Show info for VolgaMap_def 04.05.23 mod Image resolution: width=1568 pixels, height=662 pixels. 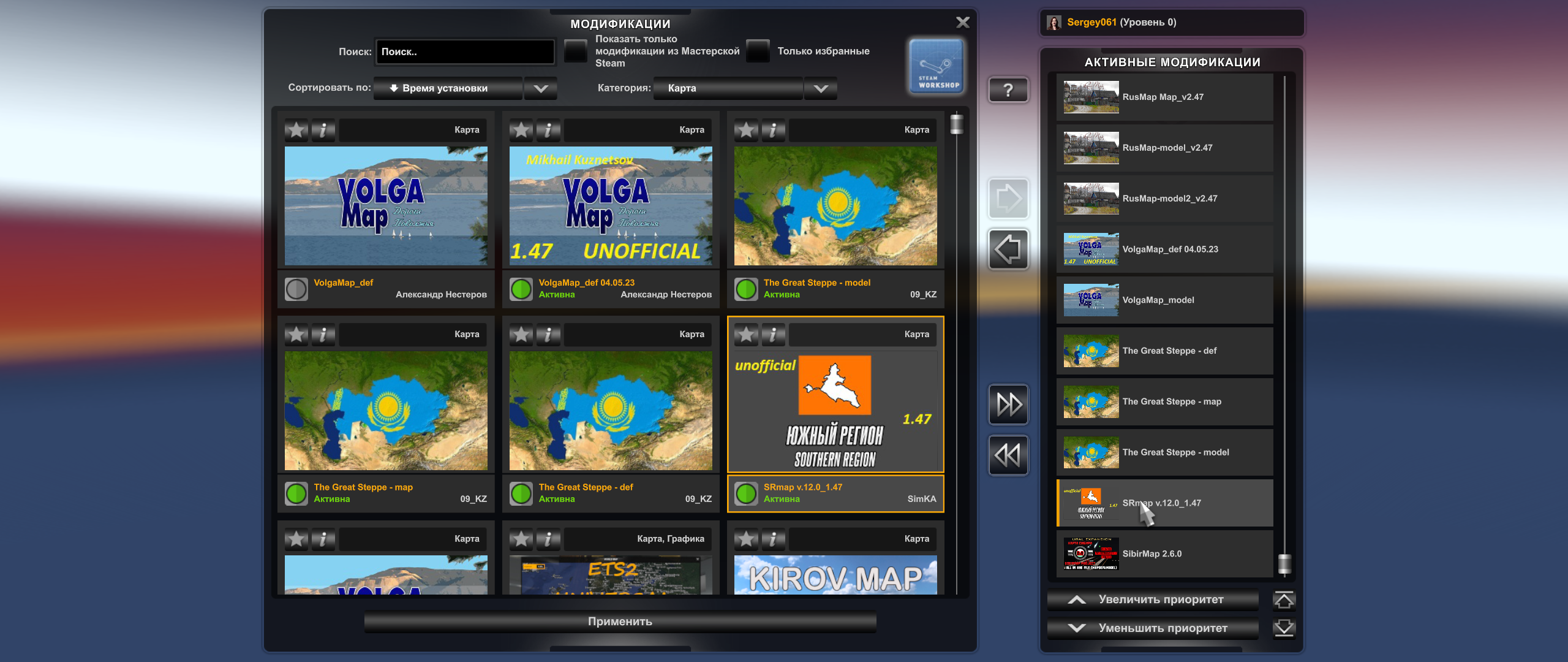[548, 130]
